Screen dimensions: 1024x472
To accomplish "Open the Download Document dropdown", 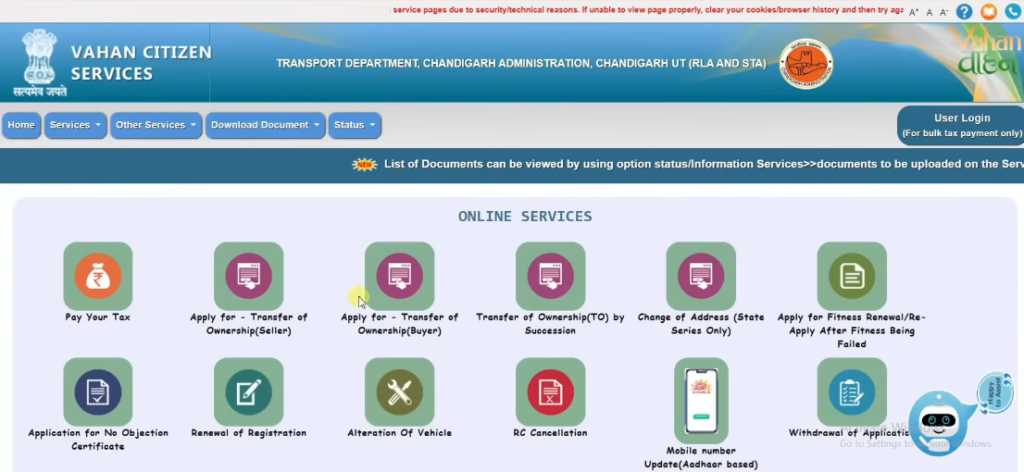I will 265,125.
